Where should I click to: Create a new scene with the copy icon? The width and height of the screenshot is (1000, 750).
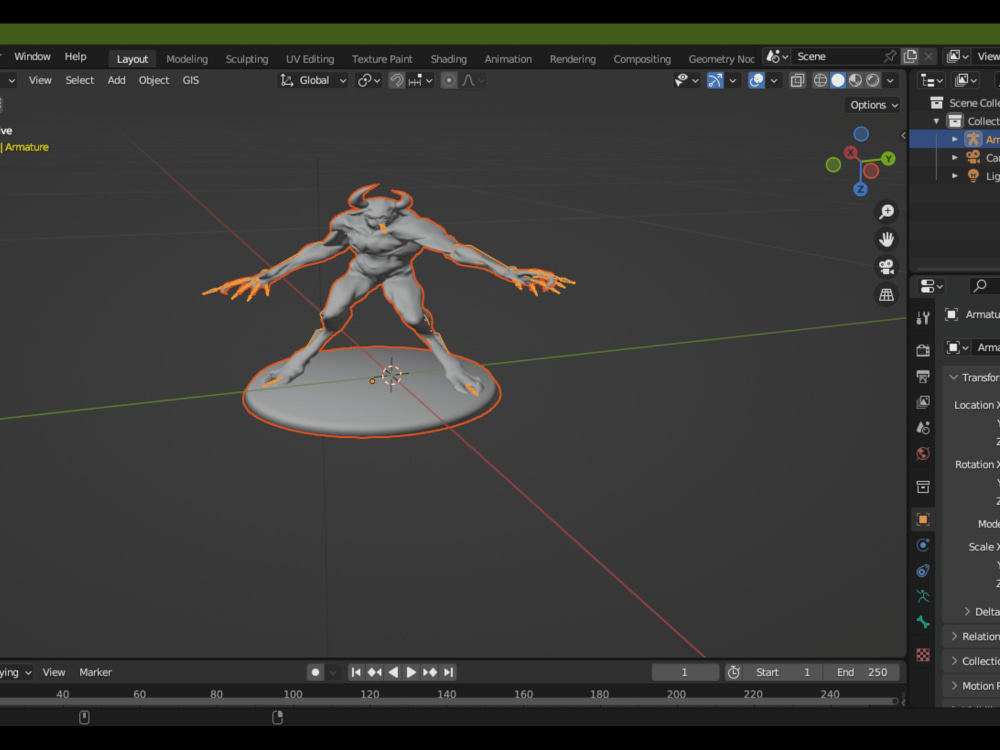click(x=910, y=56)
